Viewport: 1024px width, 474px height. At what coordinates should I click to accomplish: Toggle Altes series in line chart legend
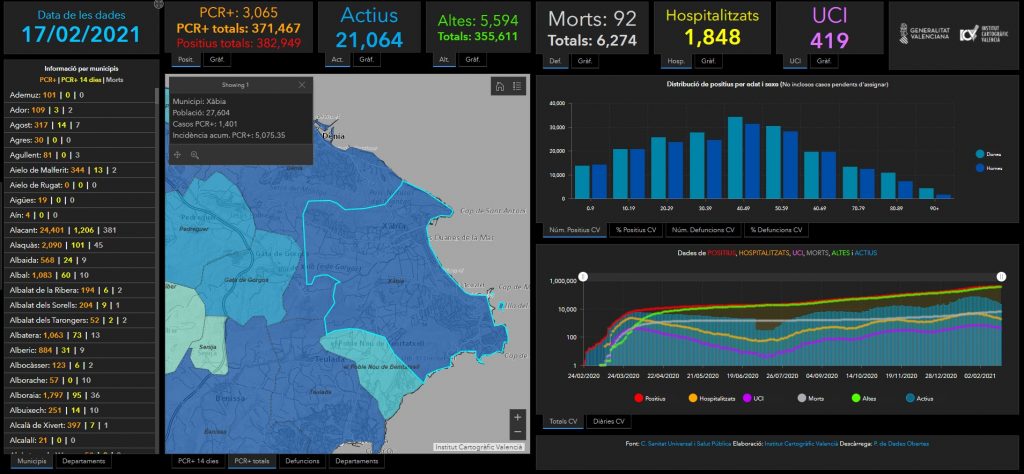coord(865,398)
